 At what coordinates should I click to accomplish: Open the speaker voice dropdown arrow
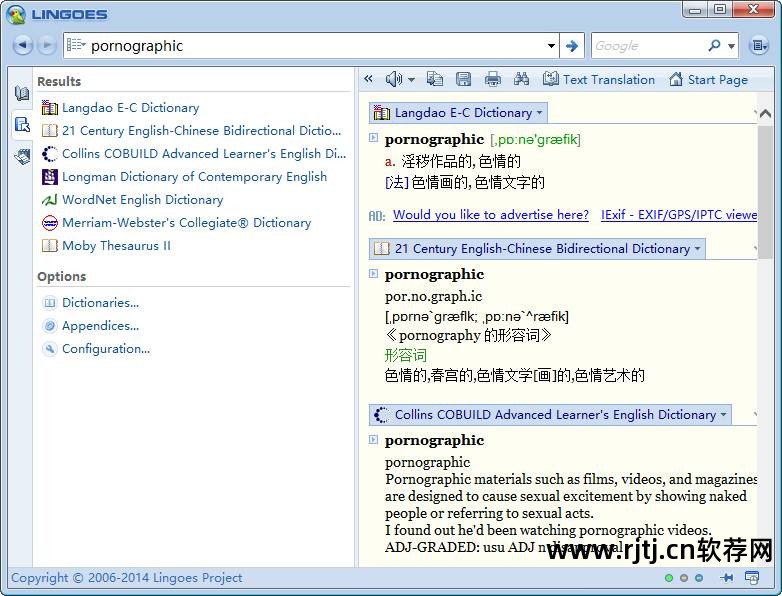(411, 79)
